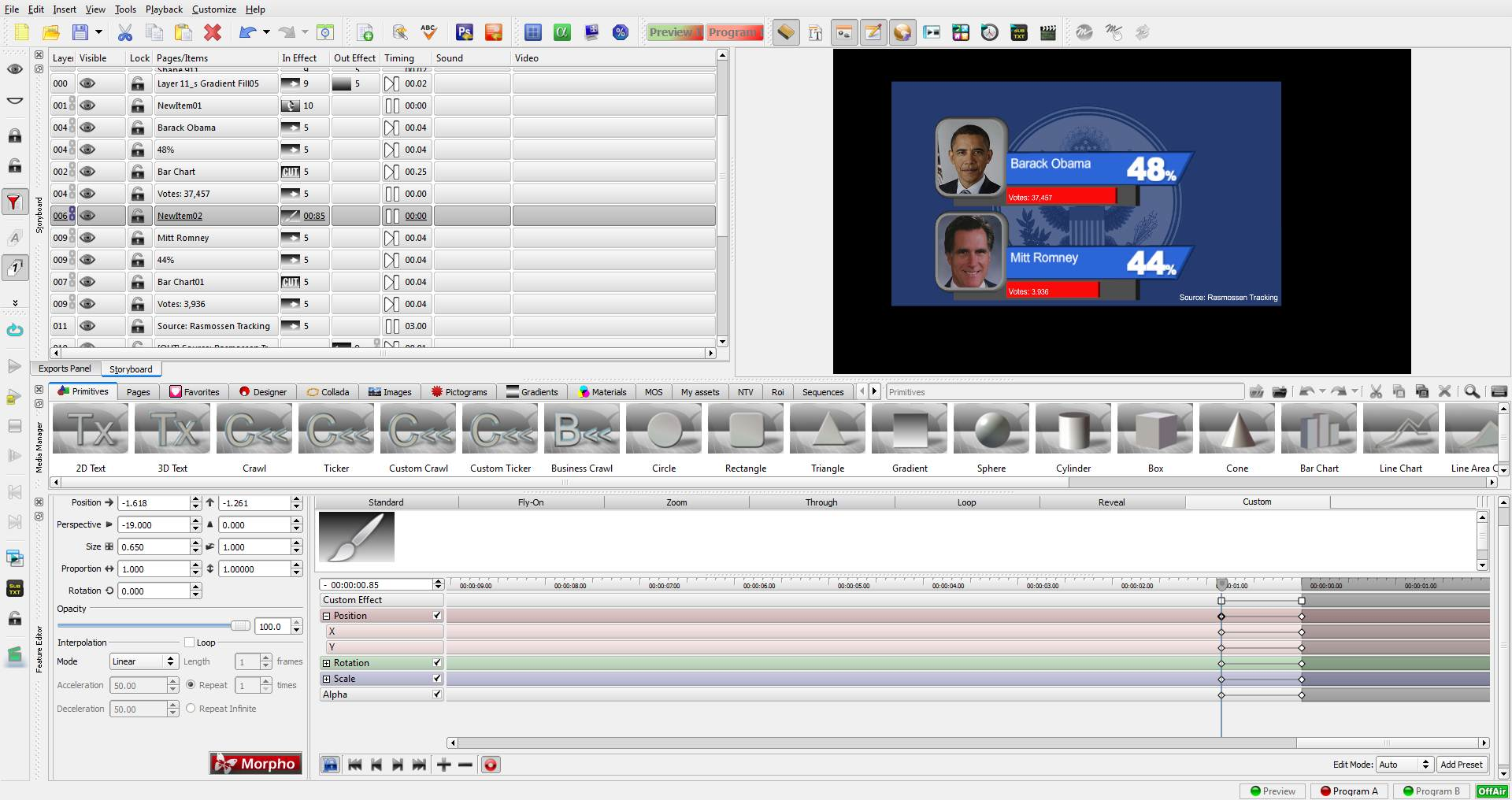Choose the Ticker primitive
The image size is (1512, 800).
coord(336,438)
